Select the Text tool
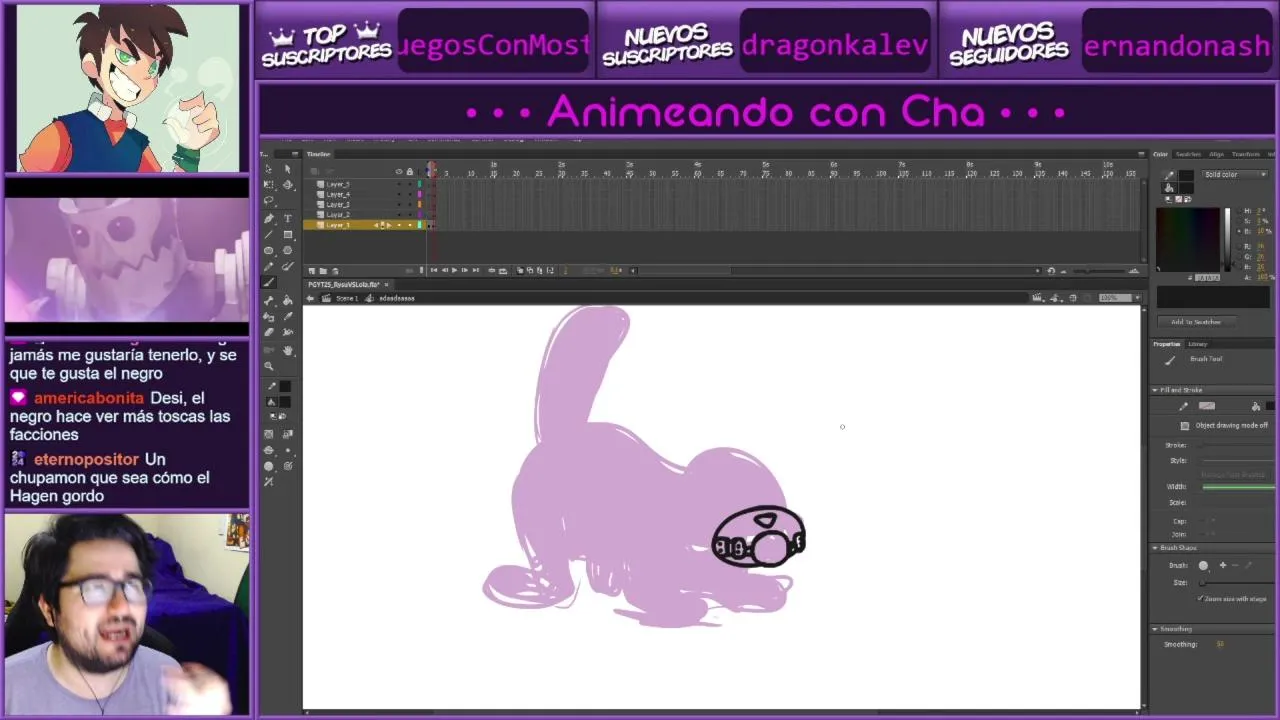The height and width of the screenshot is (720, 1280). [288, 219]
